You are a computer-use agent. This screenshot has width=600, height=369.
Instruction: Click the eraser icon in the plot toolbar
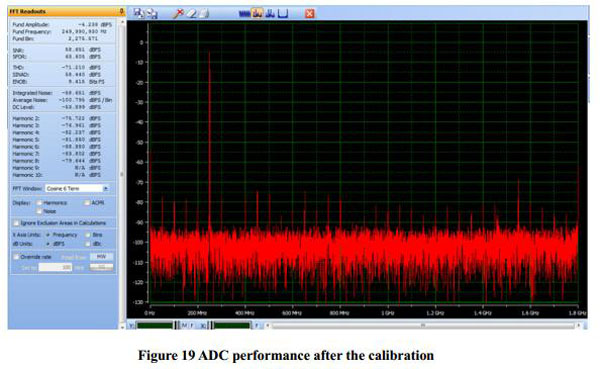click(192, 14)
